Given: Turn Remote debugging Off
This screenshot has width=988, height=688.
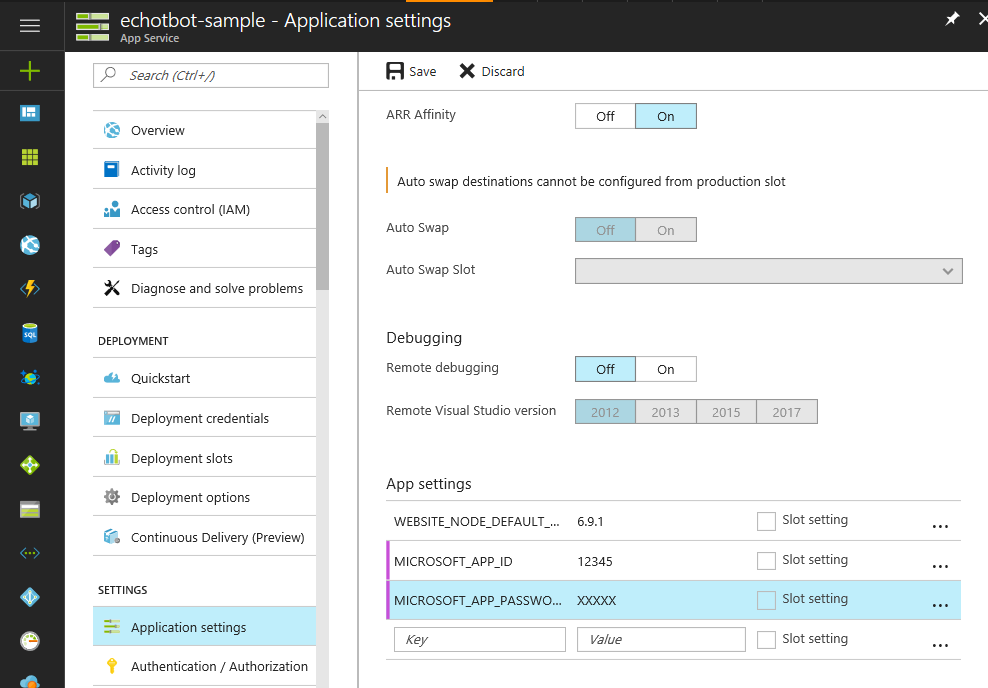Looking at the screenshot, I should (605, 369).
